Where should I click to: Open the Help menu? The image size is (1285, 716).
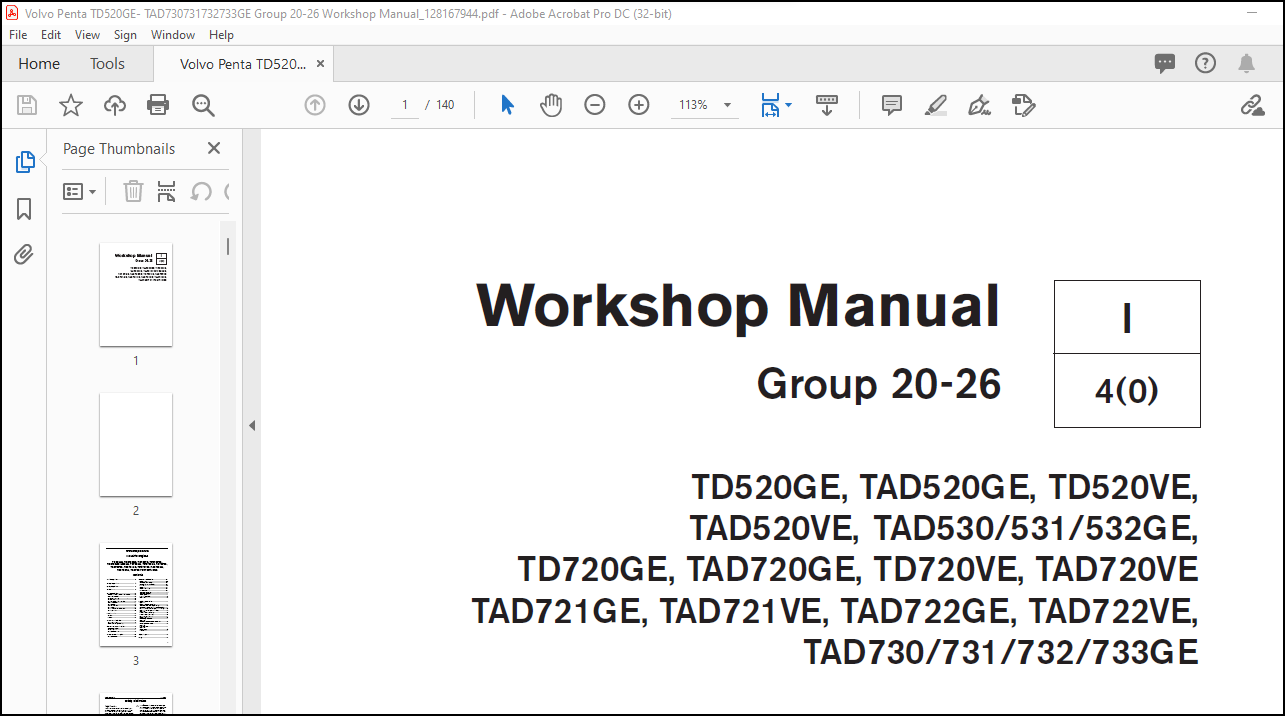[221, 34]
